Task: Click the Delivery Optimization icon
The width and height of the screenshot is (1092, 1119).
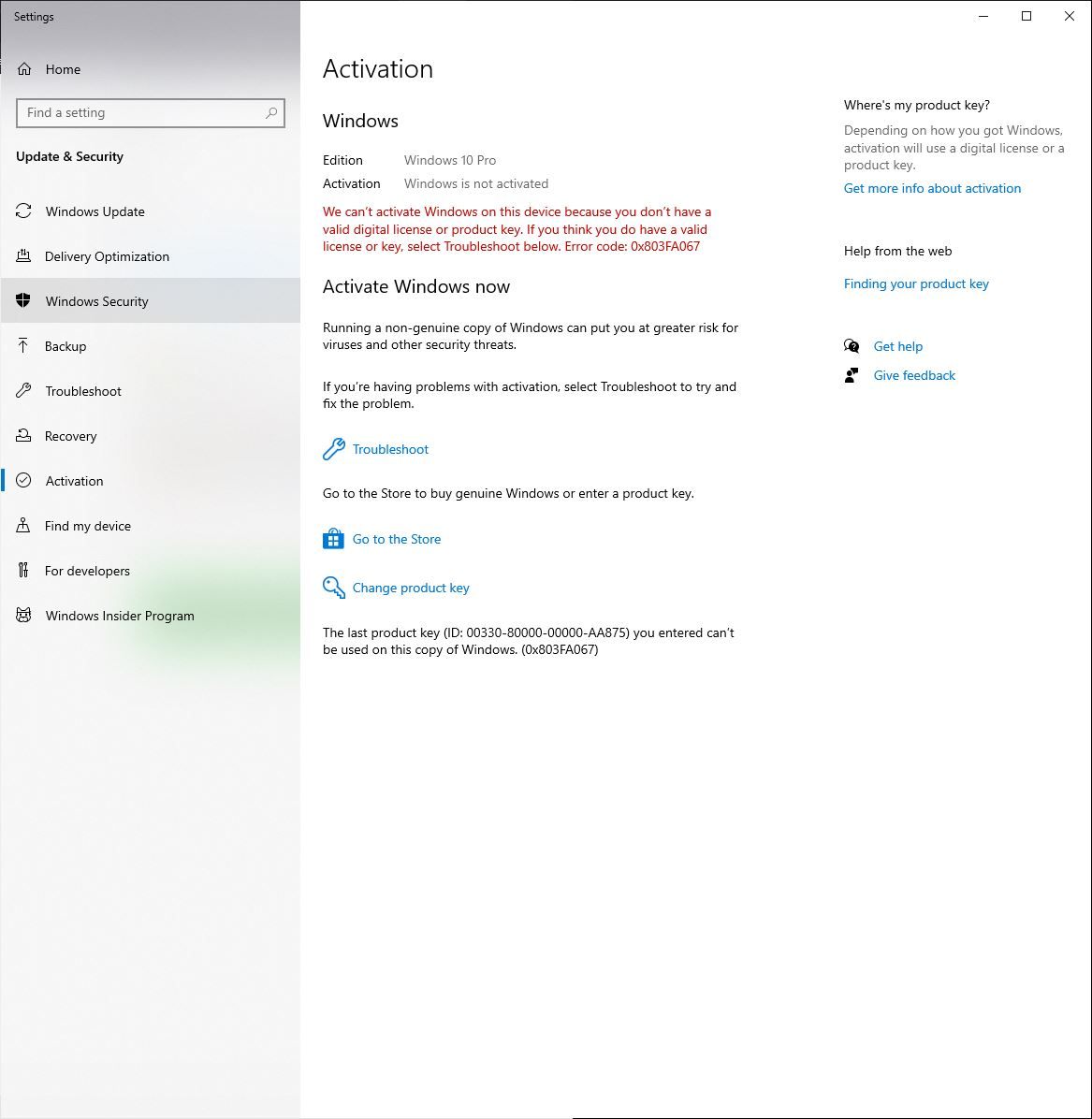Action: (23, 255)
